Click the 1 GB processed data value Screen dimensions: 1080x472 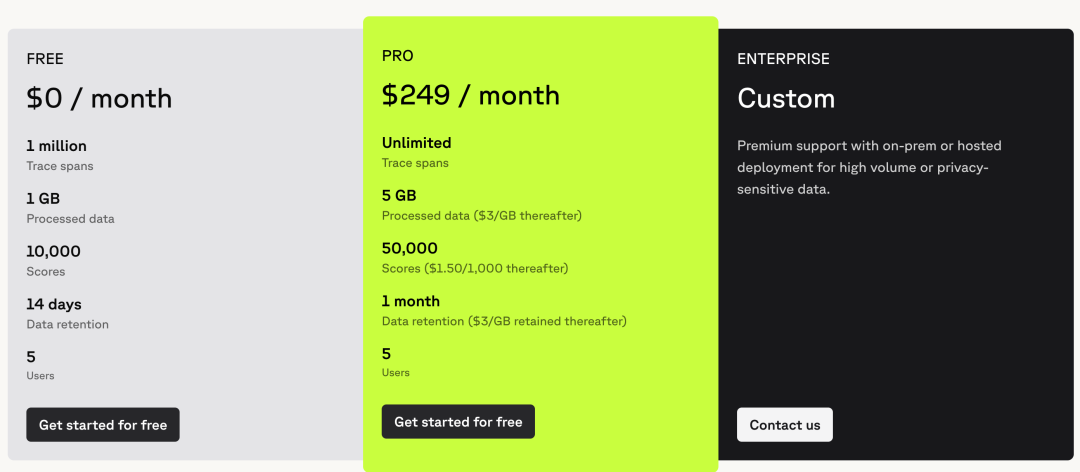tap(43, 198)
